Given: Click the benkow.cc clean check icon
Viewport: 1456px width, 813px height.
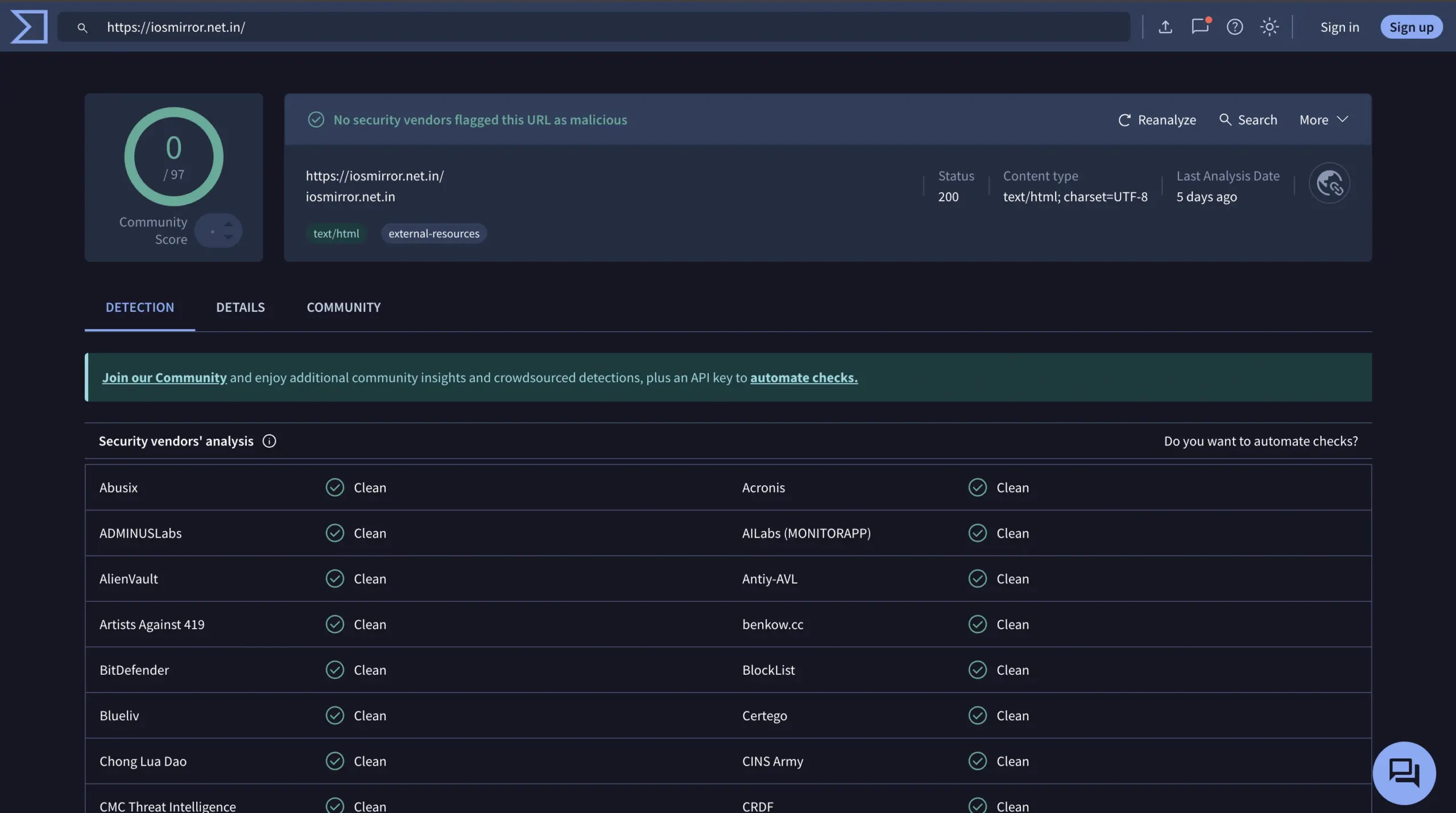Looking at the screenshot, I should (x=978, y=624).
